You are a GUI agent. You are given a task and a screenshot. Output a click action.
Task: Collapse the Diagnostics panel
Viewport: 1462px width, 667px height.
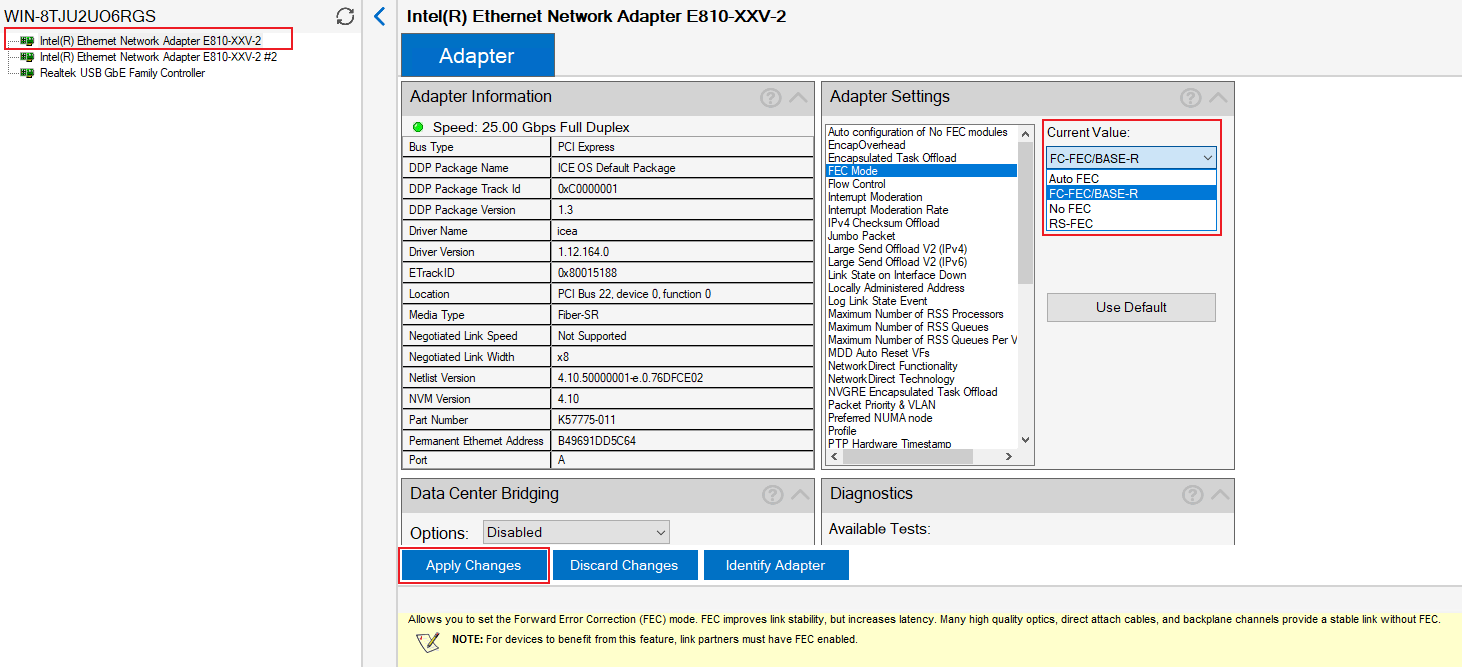pyautogui.click(x=1220, y=495)
